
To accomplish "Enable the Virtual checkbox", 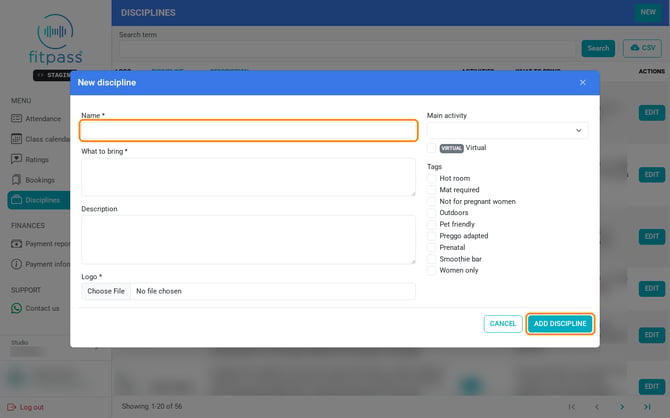I will [x=432, y=148].
